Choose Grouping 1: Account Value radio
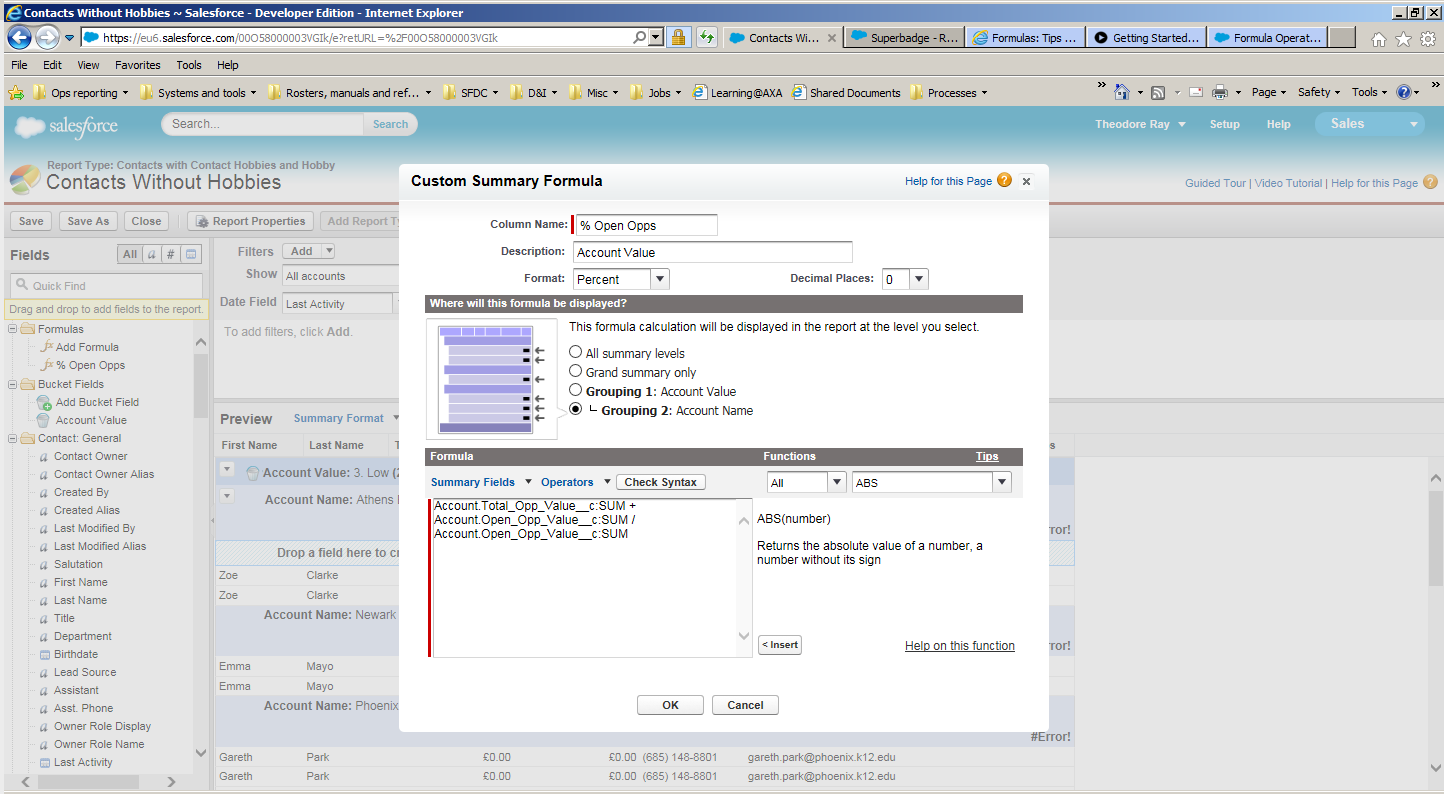Viewport: 1444px width, 794px height. [x=575, y=390]
